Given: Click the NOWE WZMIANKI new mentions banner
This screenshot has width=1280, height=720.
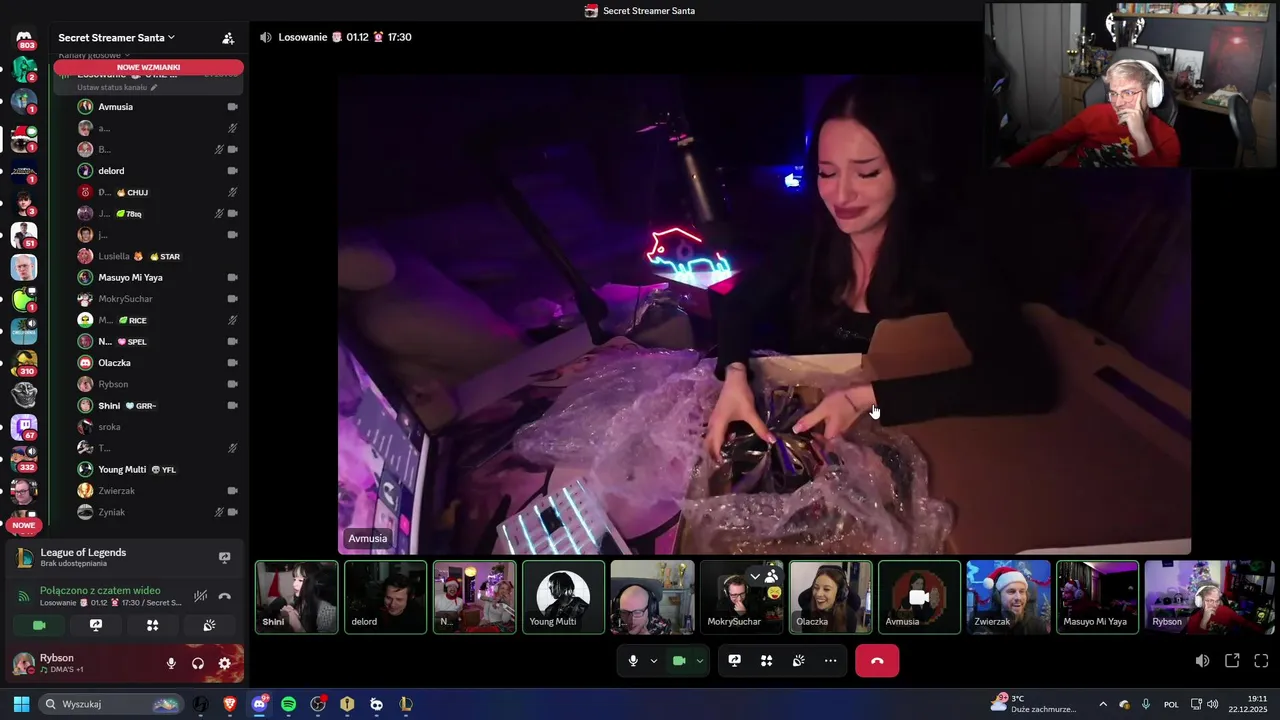Looking at the screenshot, I should point(148,67).
